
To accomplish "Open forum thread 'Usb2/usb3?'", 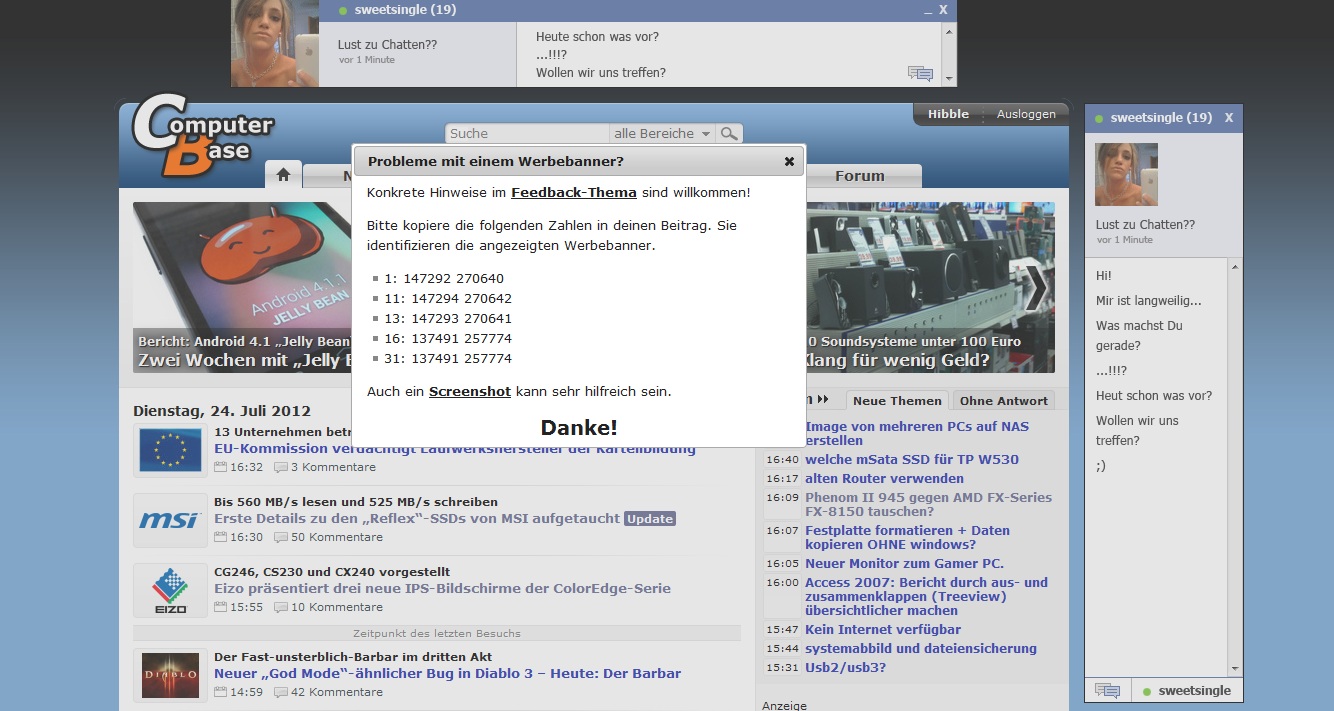I will pyautogui.click(x=845, y=667).
